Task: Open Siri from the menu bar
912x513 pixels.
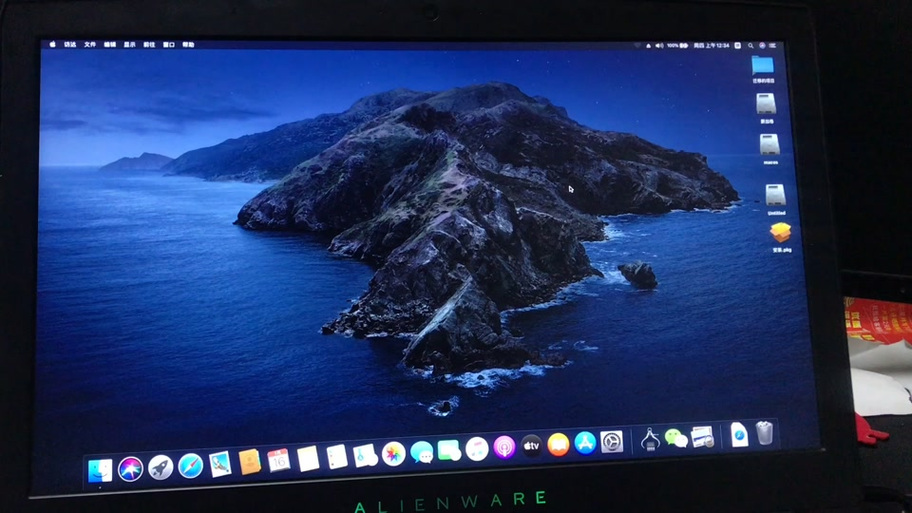Action: 761,45
